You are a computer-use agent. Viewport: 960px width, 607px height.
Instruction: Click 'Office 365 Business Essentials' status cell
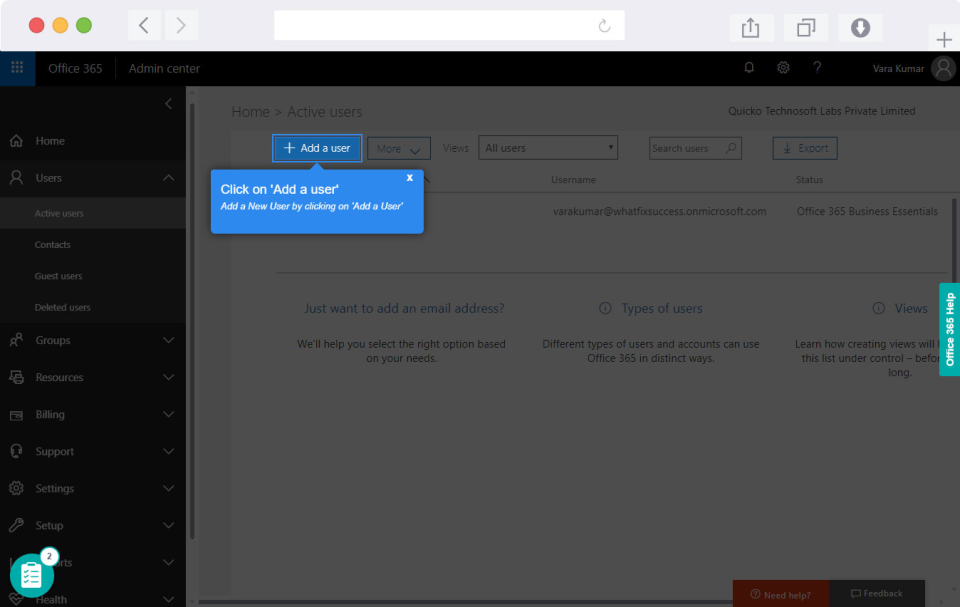click(867, 211)
